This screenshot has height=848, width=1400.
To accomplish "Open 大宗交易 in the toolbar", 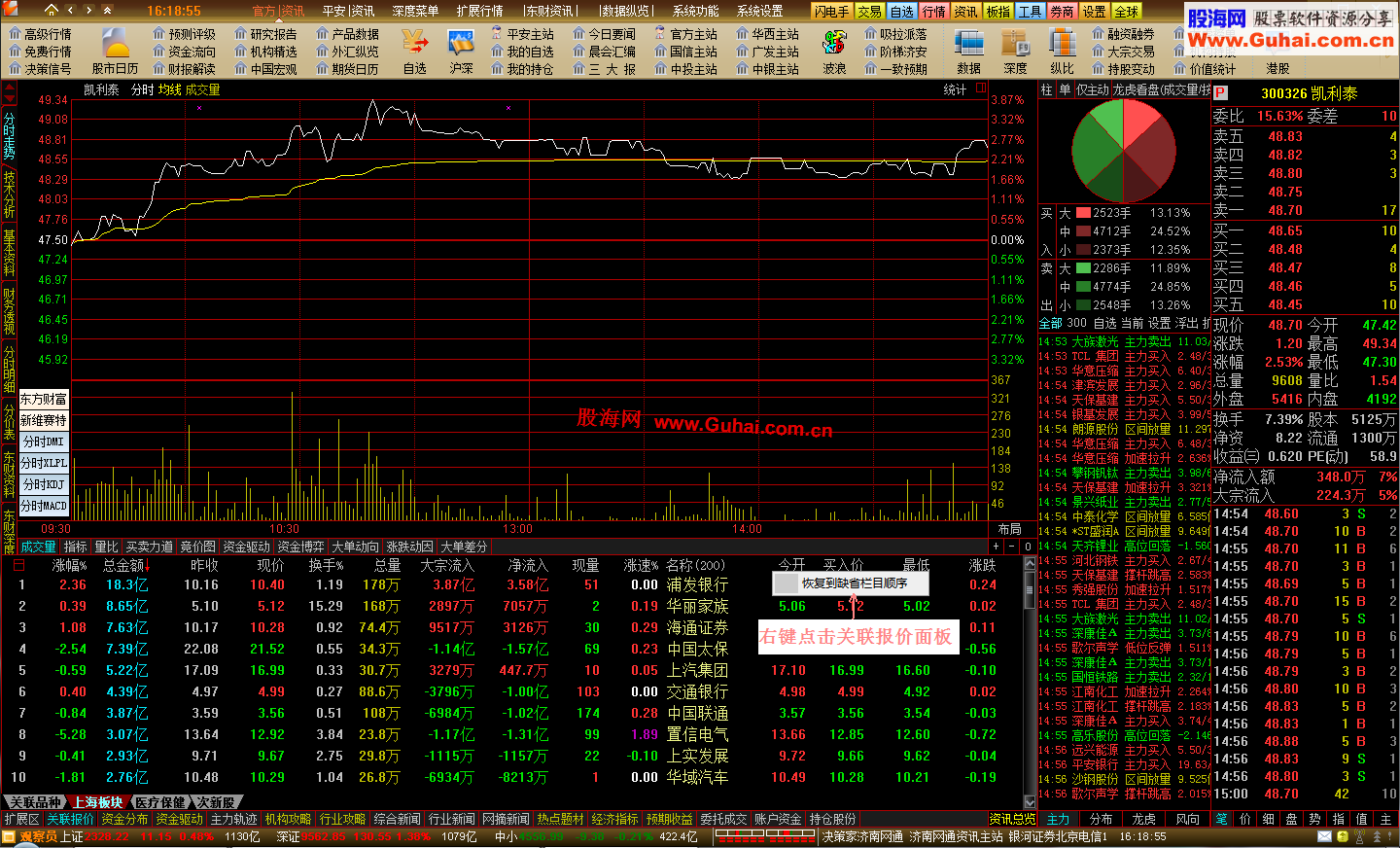I will click(x=1123, y=52).
